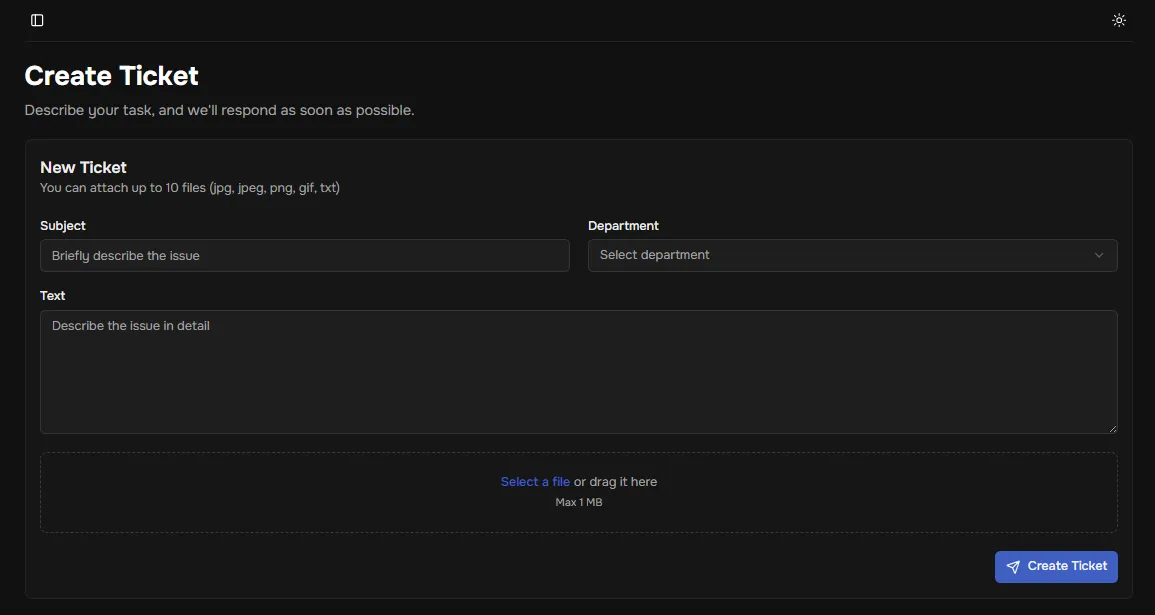The width and height of the screenshot is (1155, 615).
Task: Click the "Describe your task" subtitle text
Action: [219, 110]
